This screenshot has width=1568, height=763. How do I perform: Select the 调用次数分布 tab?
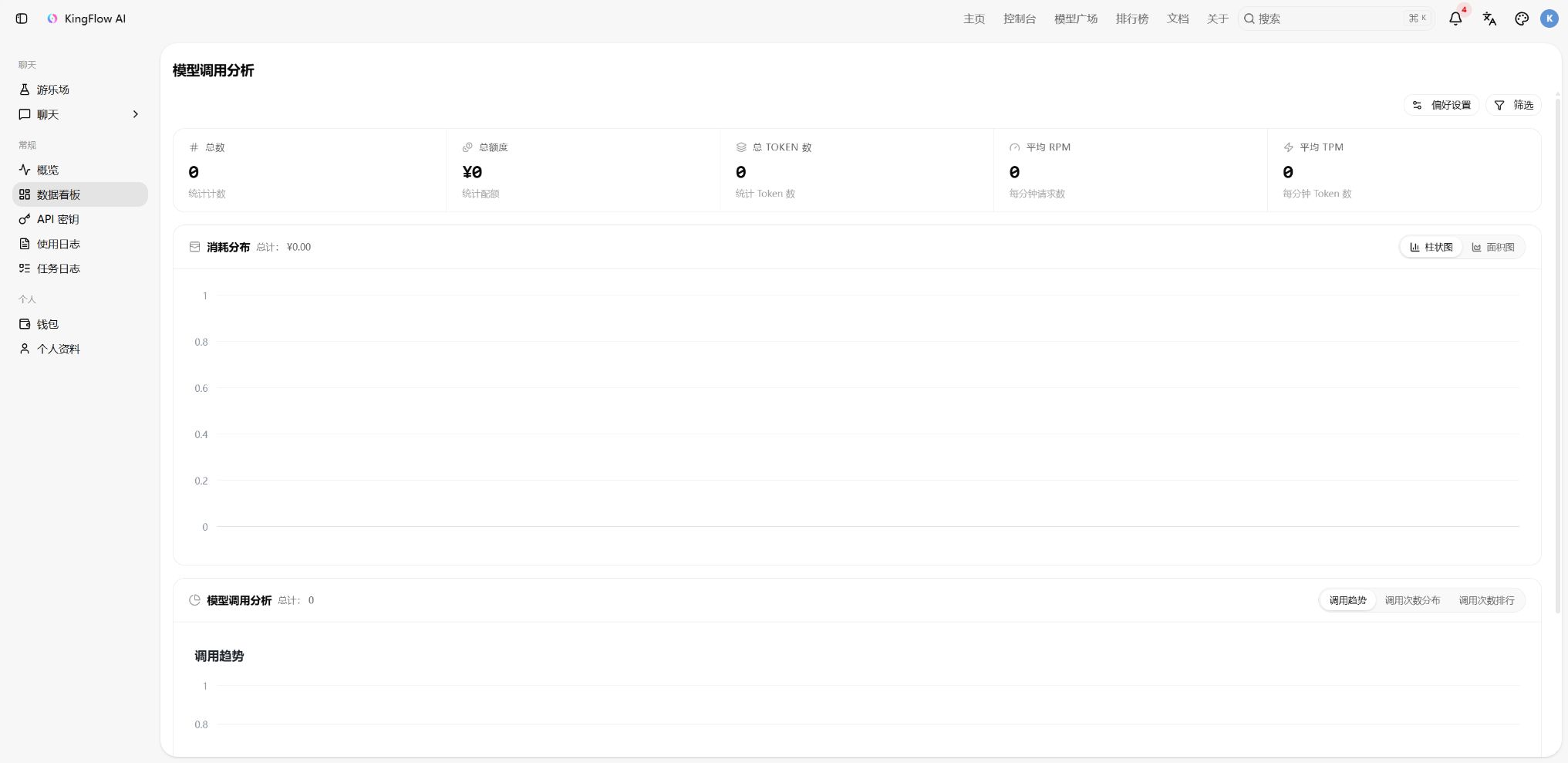[x=1412, y=600]
